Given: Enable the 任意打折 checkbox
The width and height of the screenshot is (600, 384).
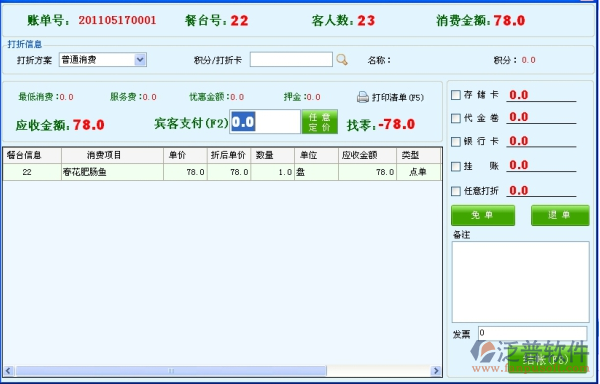Looking at the screenshot, I should pos(455,191).
